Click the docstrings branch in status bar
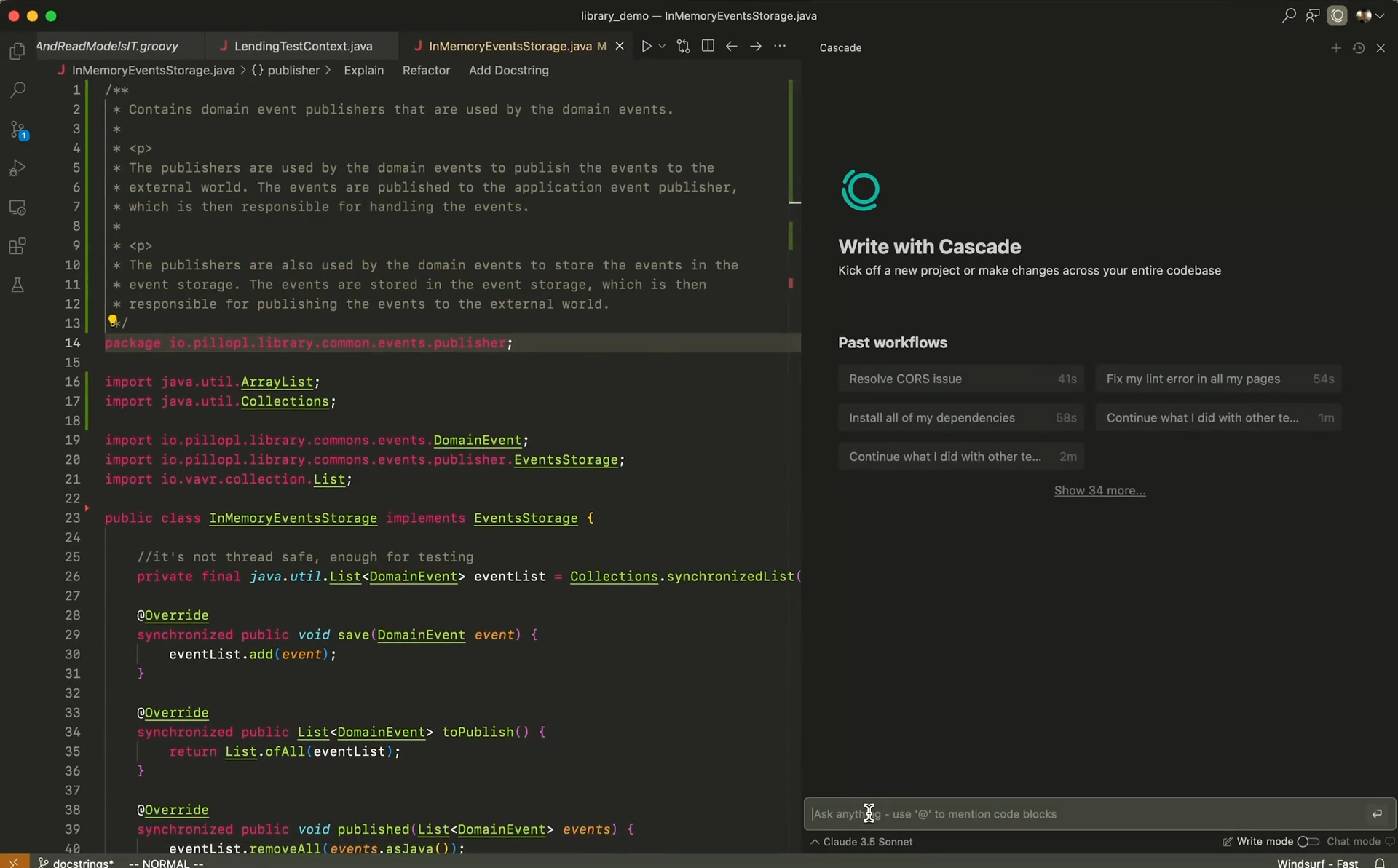 (77, 863)
